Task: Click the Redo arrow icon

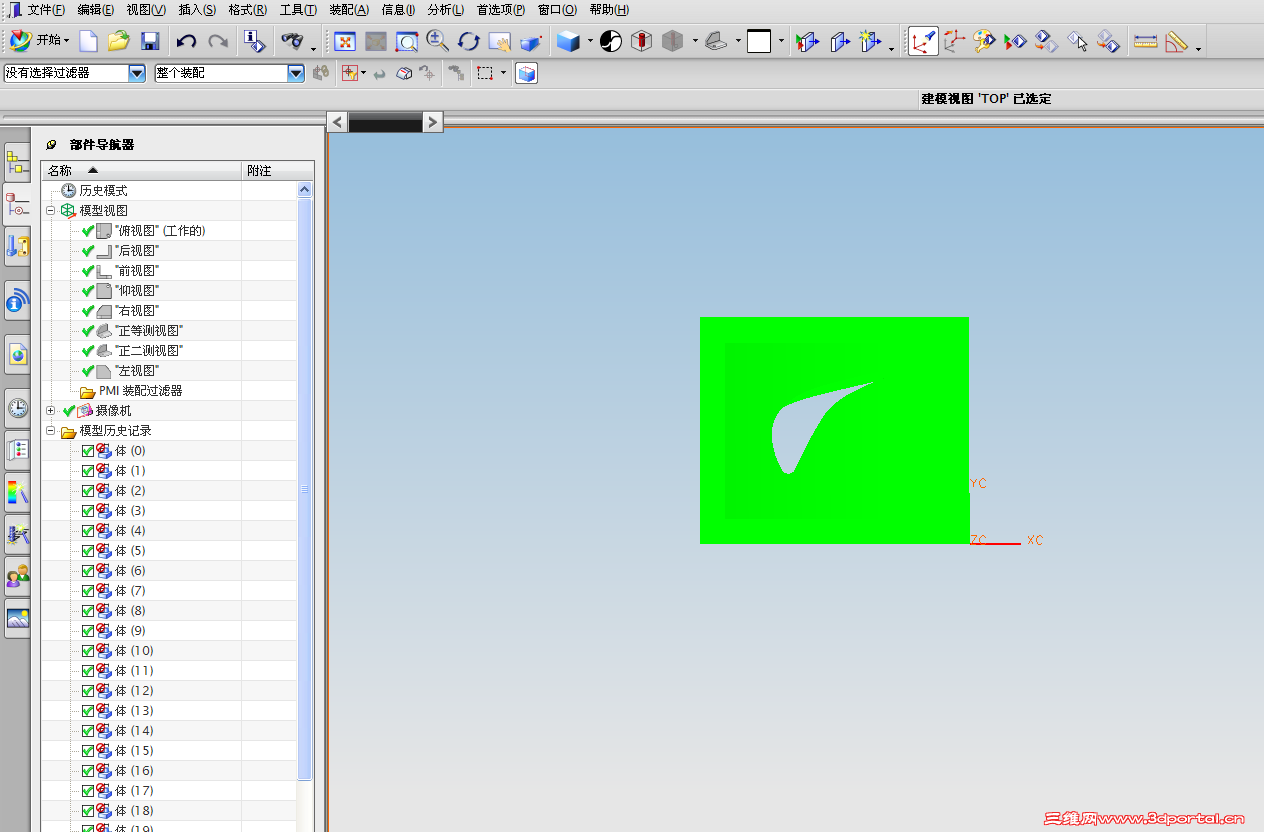Action: tap(217, 41)
